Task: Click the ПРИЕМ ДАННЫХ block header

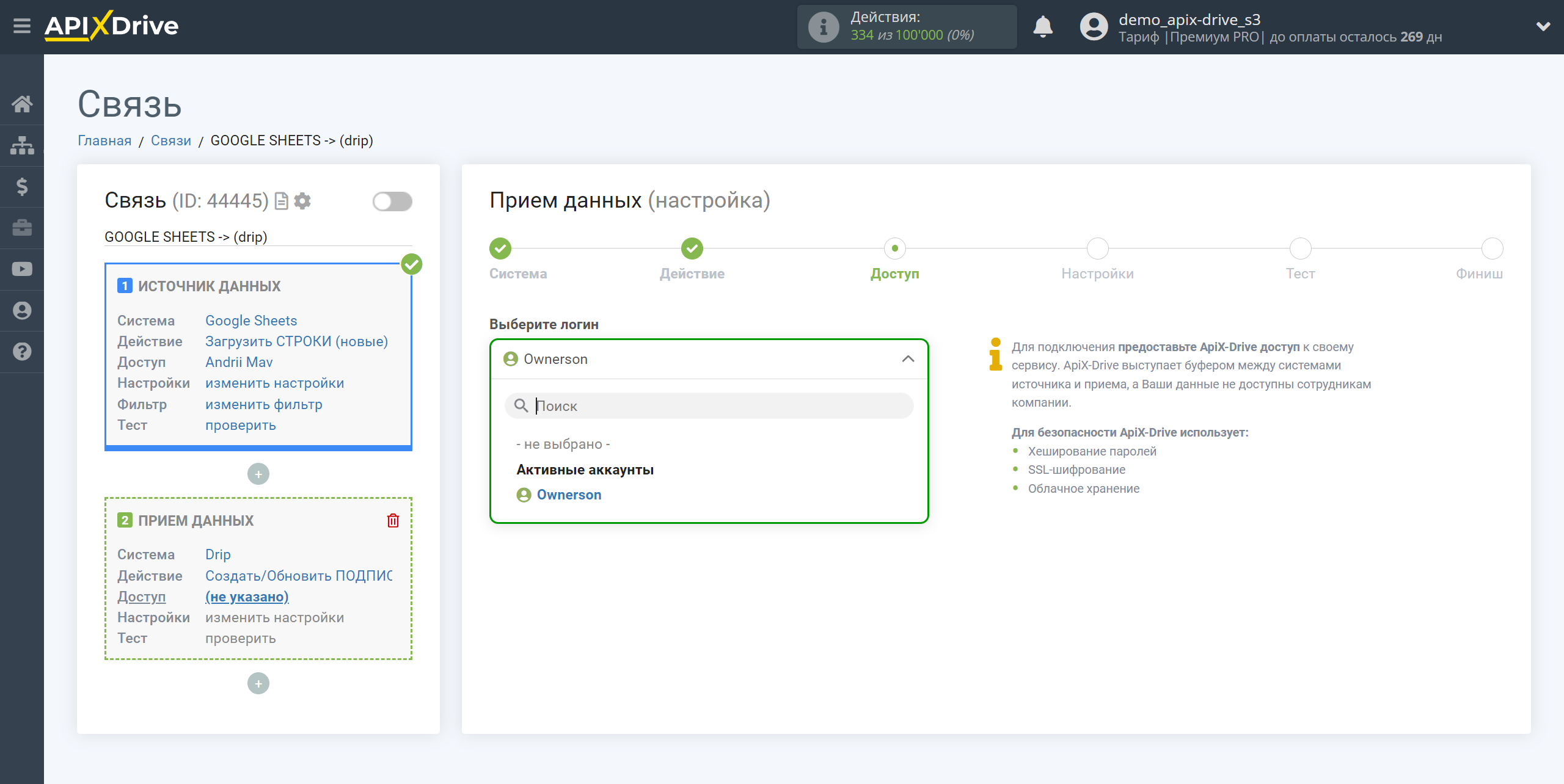Action: pos(195,520)
